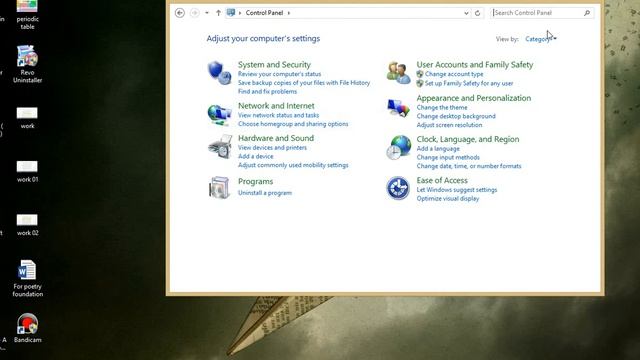This screenshot has height=360, width=640.
Task: Refresh the Control Panel view
Action: [x=477, y=13]
